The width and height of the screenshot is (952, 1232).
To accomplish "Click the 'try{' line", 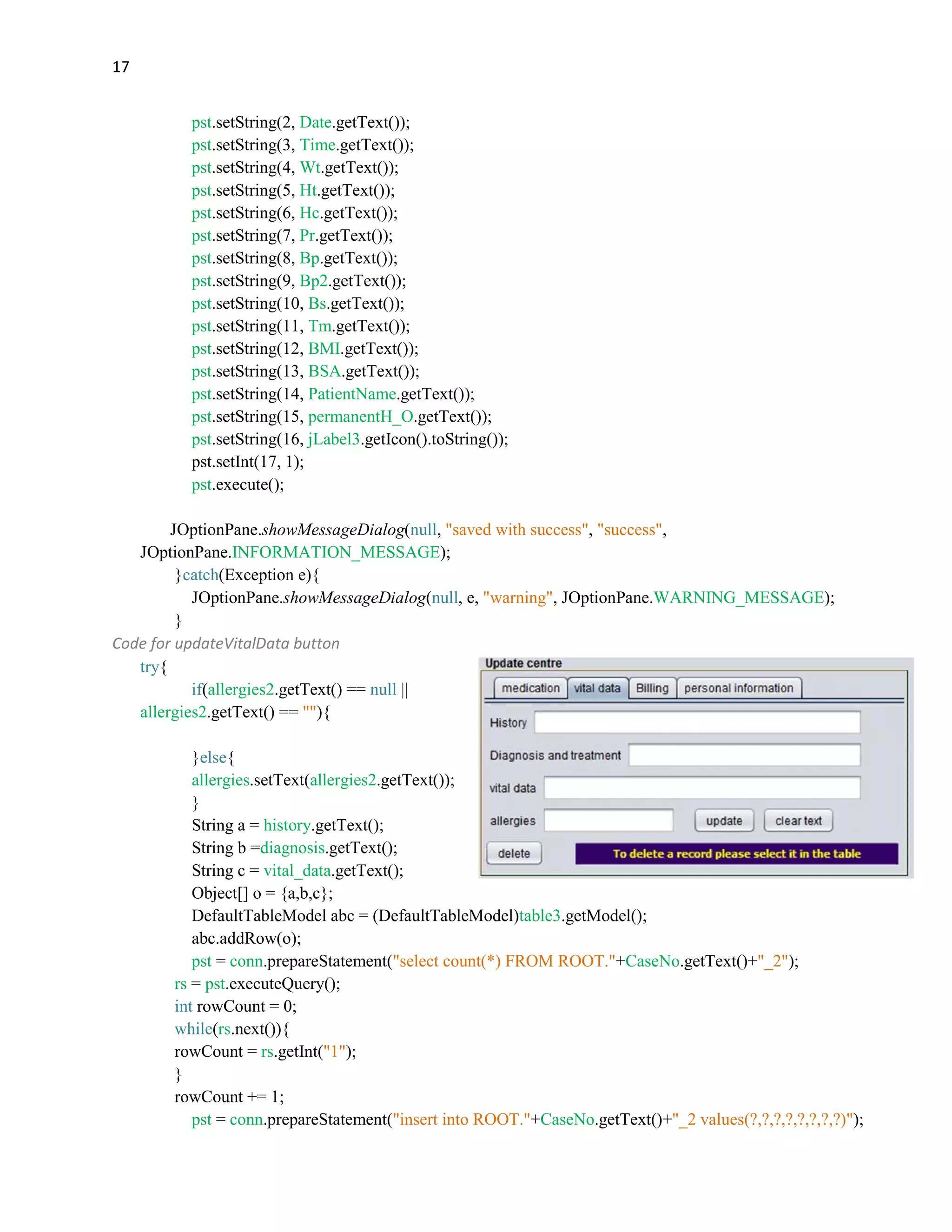I will pos(153,667).
